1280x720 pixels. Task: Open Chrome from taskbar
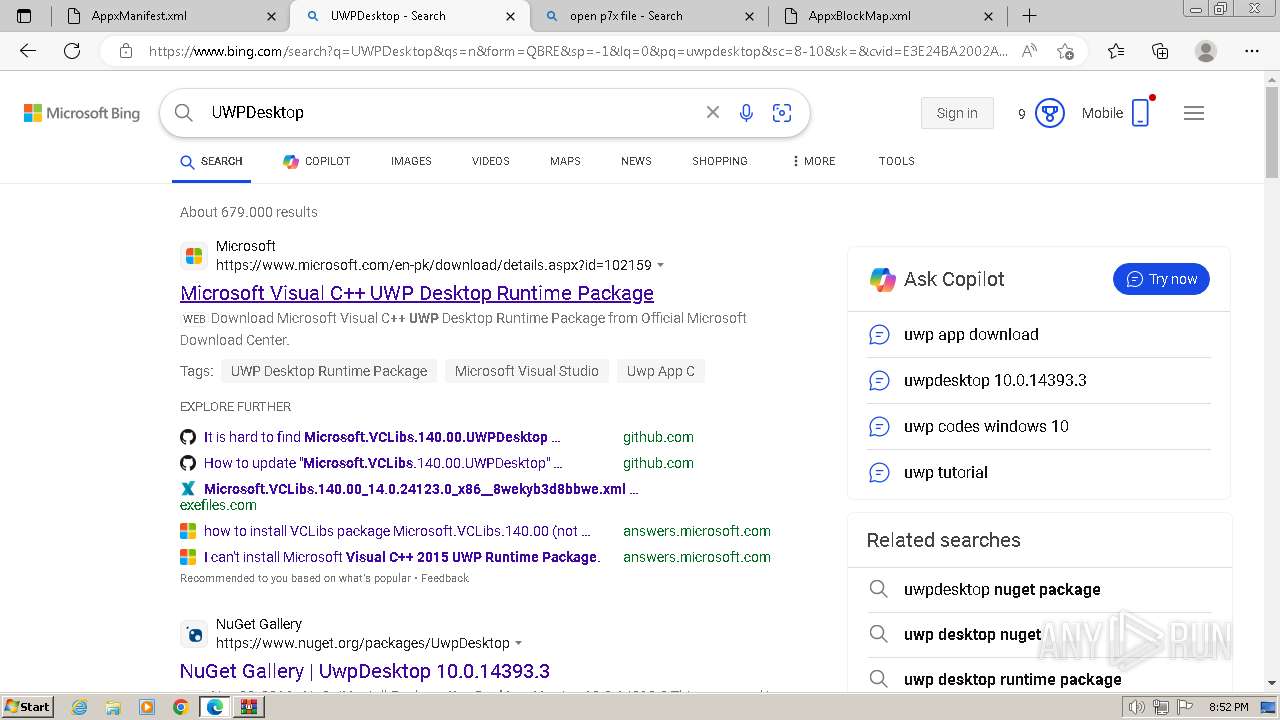point(180,707)
